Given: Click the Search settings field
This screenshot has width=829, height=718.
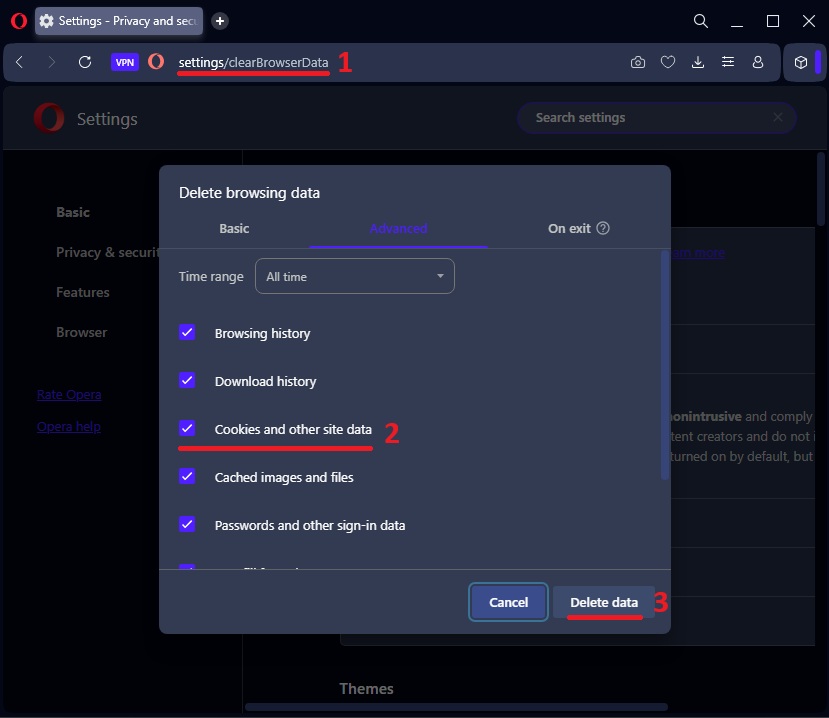Looking at the screenshot, I should click(650, 118).
